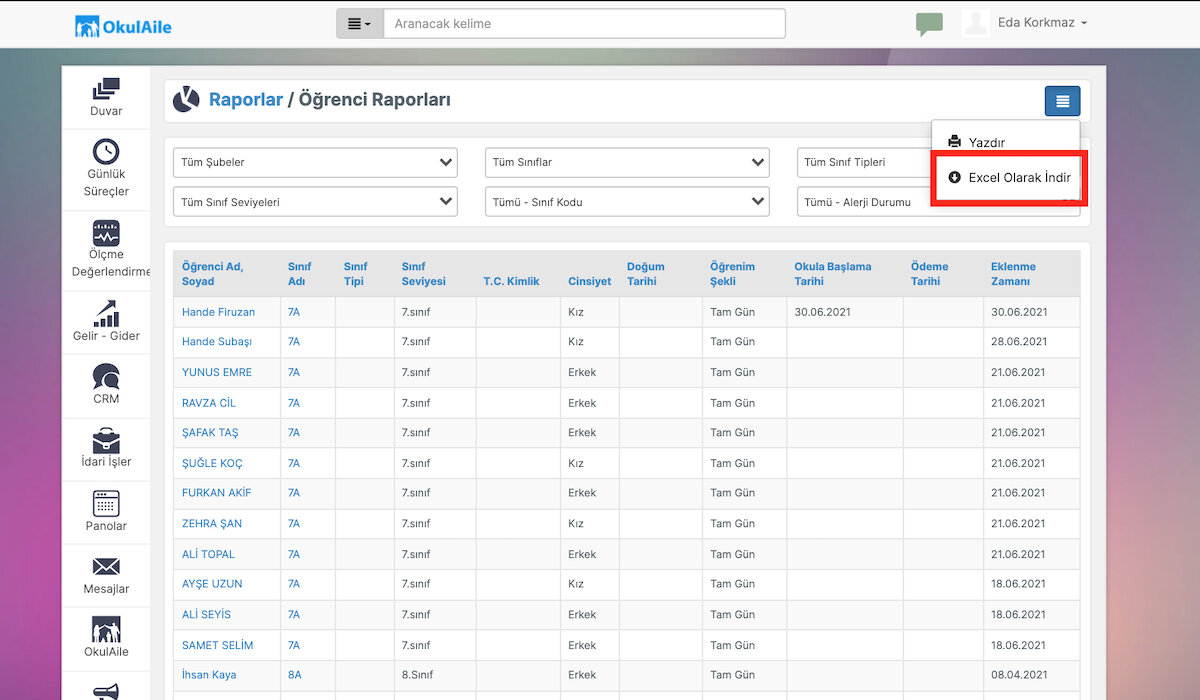Open Gelir - Gider chart icon
The image size is (1200, 700).
coord(106,313)
